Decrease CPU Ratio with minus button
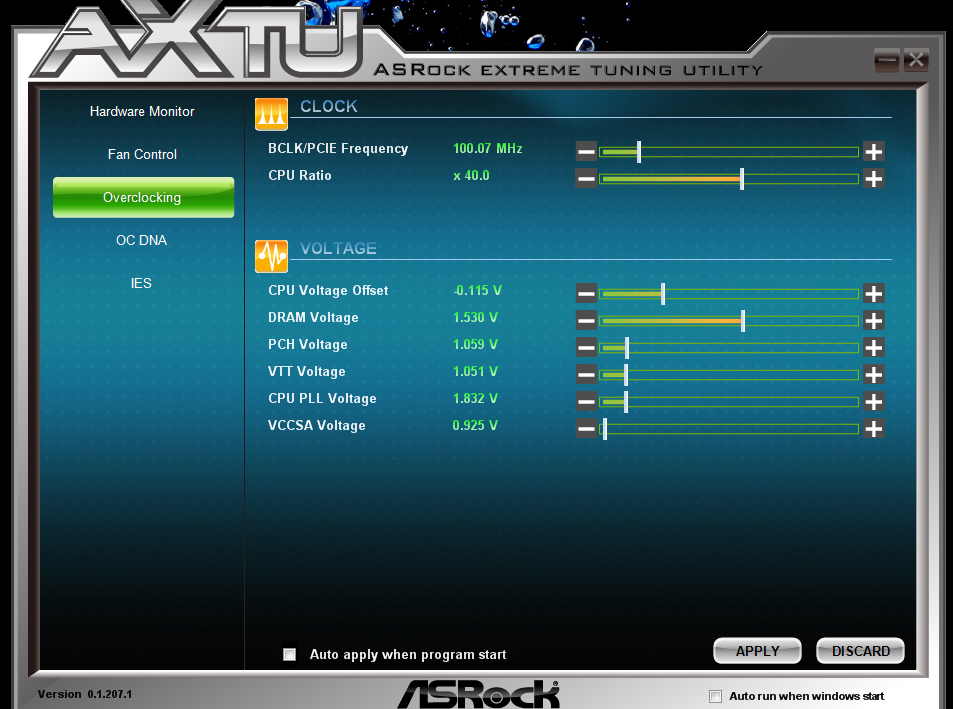The height and width of the screenshot is (709, 953). (x=586, y=179)
